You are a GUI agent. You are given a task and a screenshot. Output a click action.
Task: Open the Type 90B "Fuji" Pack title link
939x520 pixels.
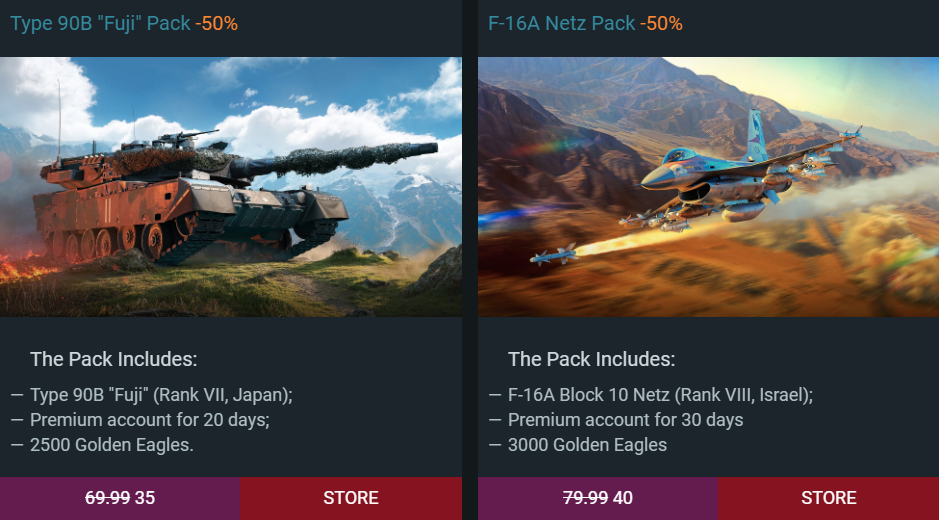click(x=101, y=23)
